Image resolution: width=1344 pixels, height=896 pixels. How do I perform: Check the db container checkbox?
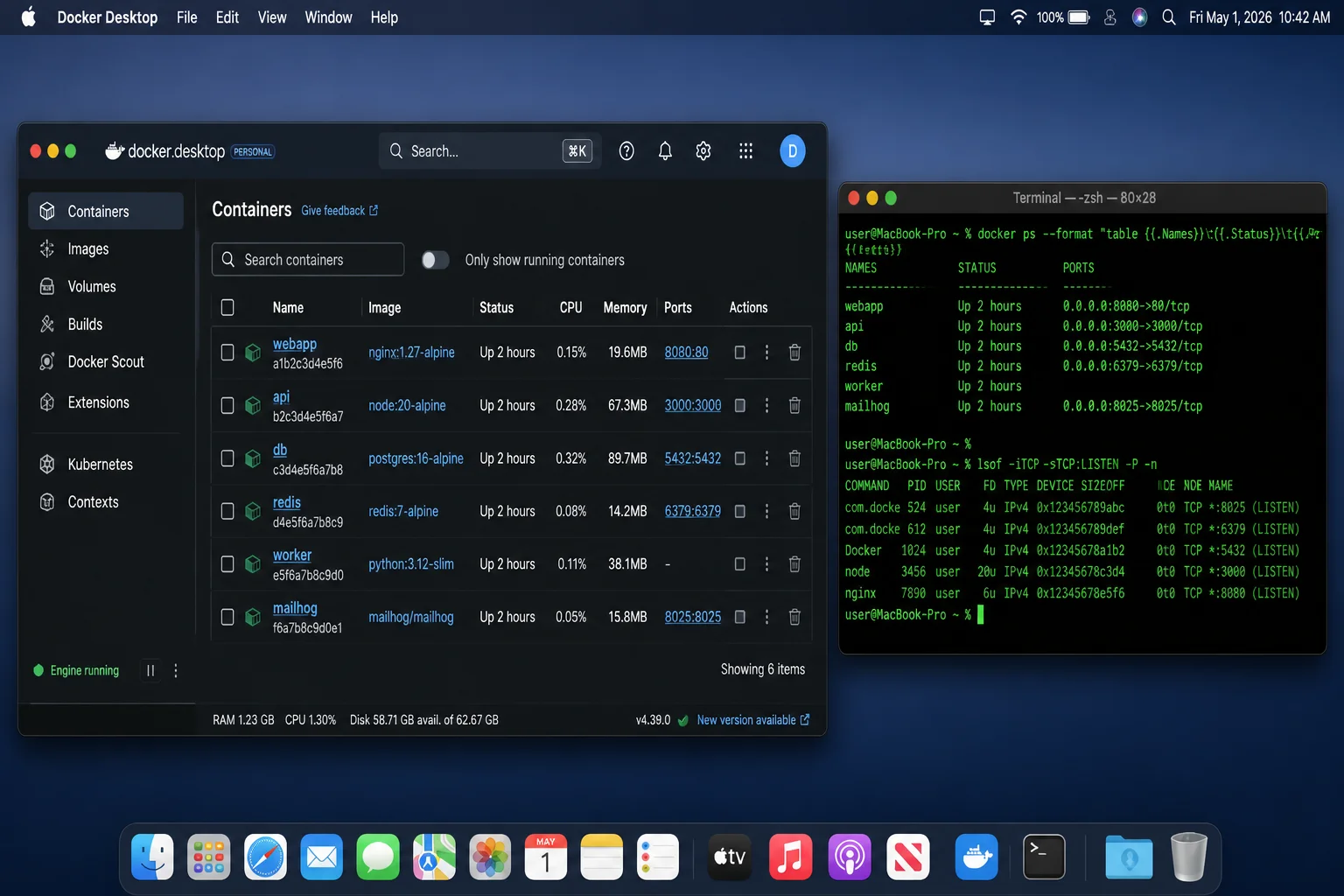(227, 458)
